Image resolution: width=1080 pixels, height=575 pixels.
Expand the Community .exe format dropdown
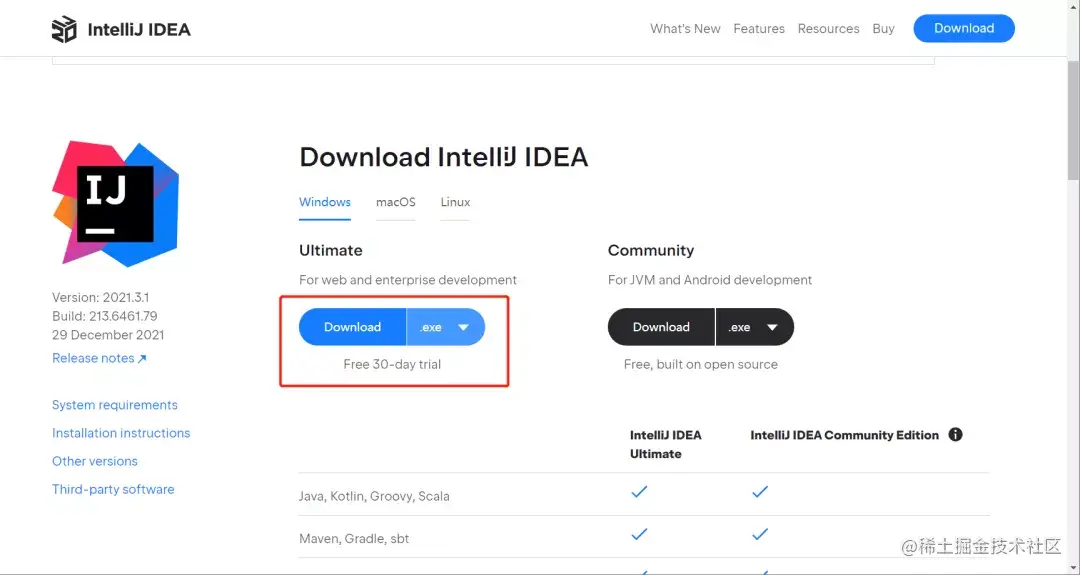[755, 327]
